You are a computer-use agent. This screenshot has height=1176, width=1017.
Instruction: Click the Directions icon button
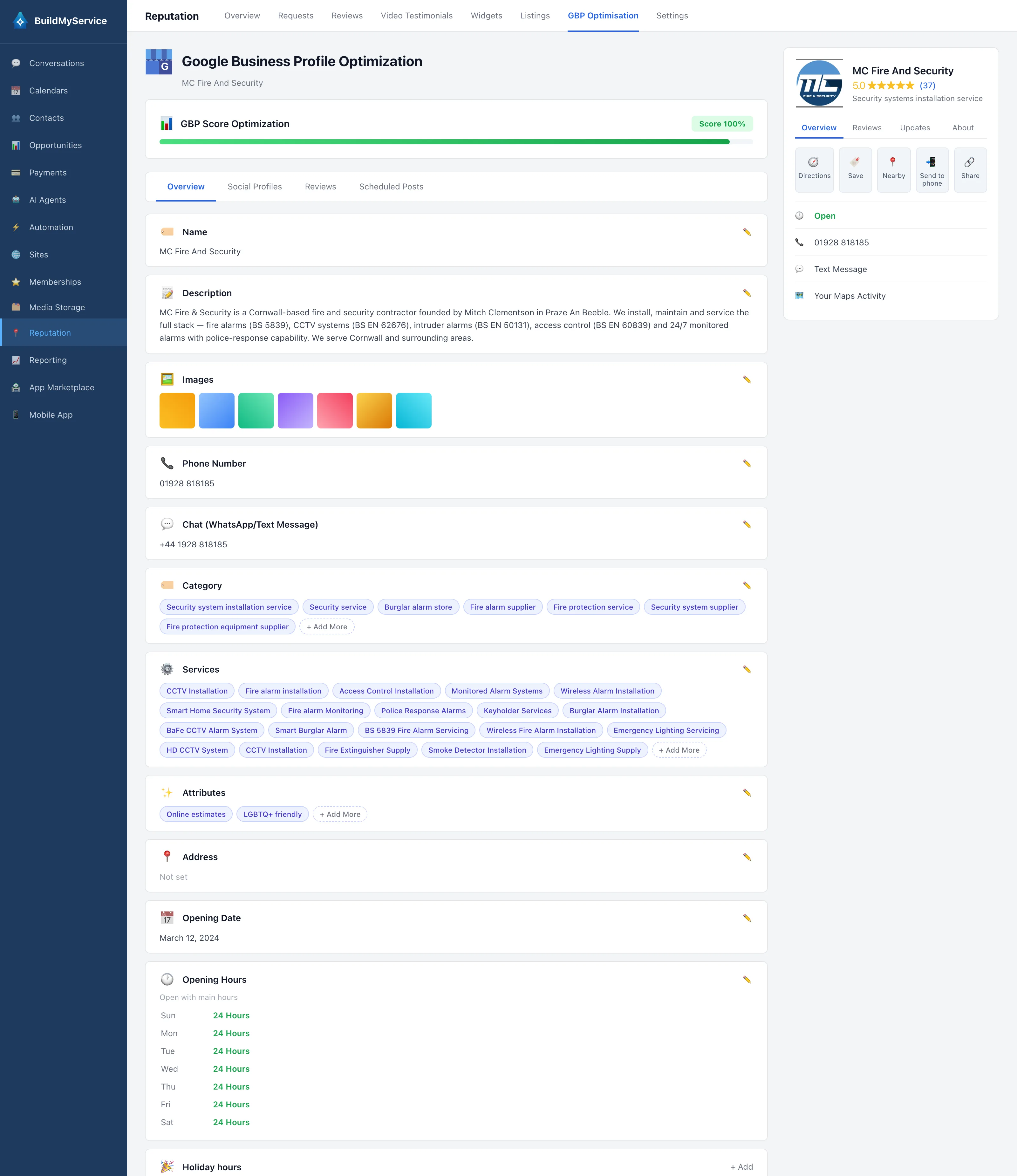814,170
